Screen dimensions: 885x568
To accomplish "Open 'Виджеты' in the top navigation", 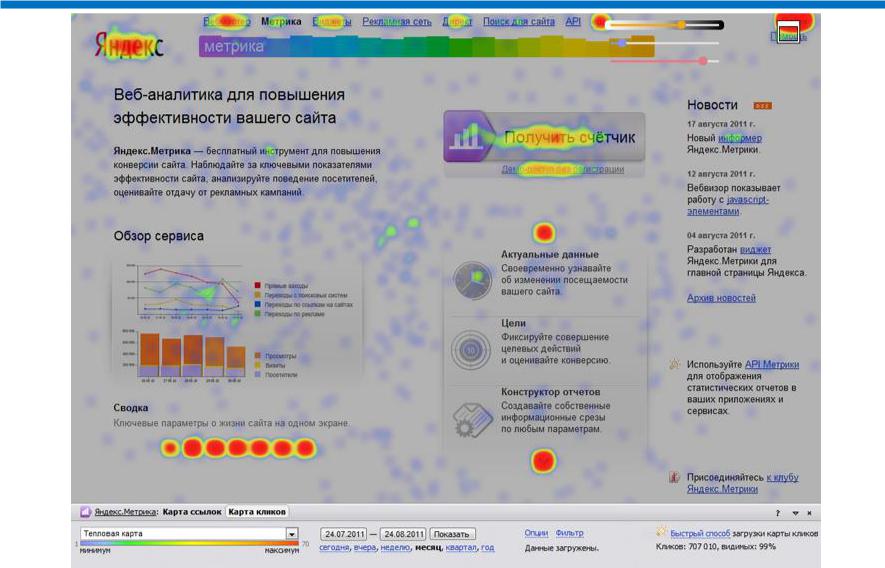I will pyautogui.click(x=332, y=21).
